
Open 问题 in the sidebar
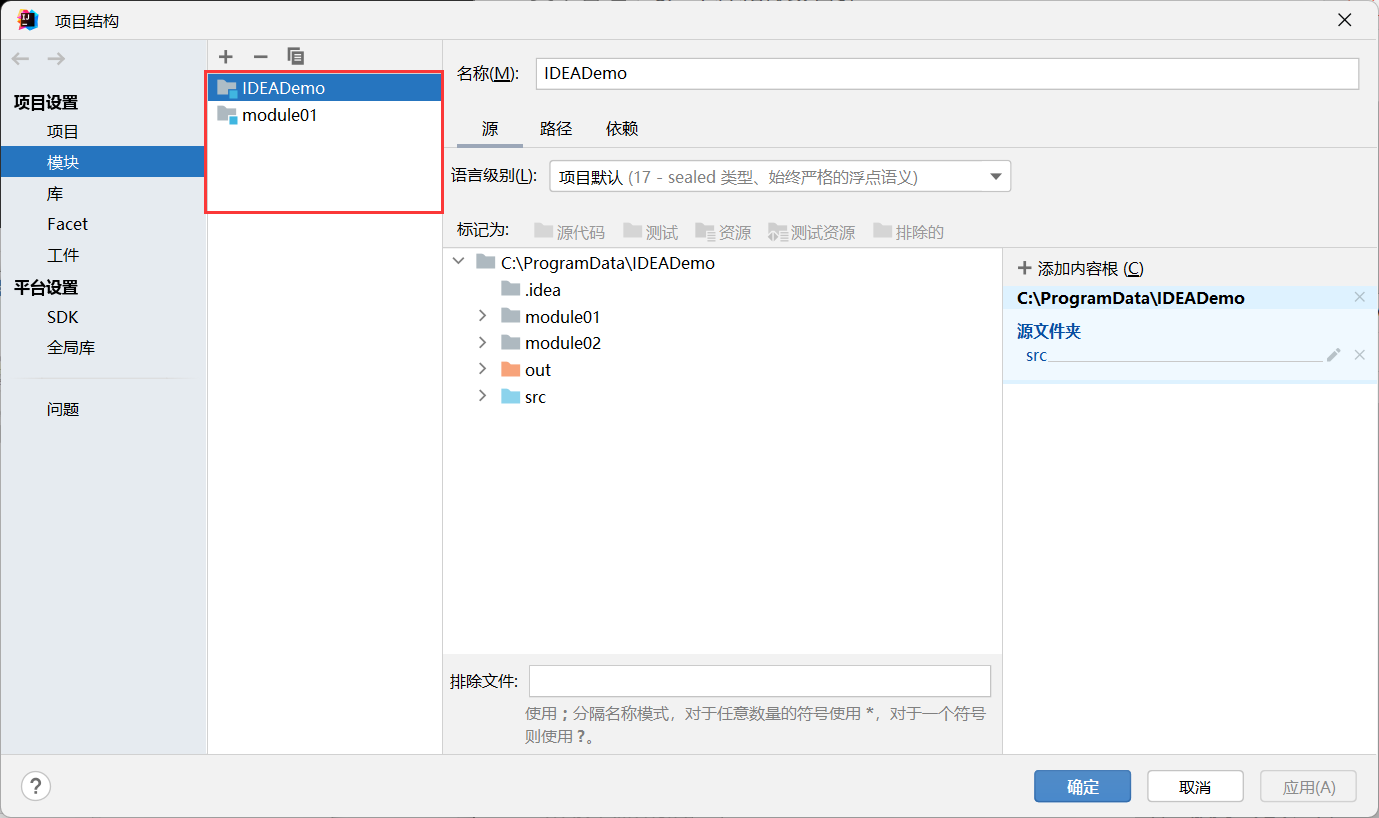click(63, 409)
